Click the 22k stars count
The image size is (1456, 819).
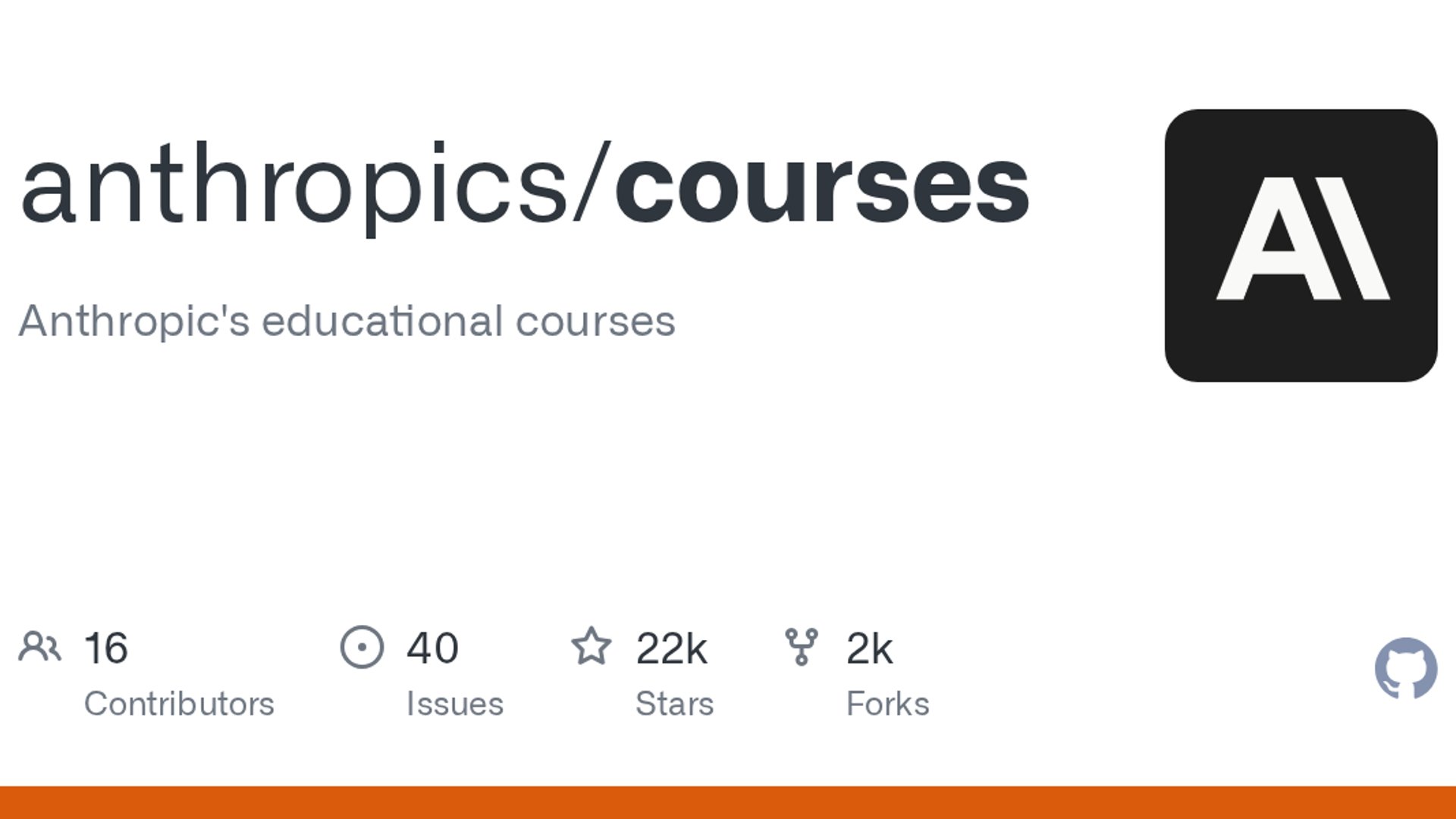tap(671, 648)
